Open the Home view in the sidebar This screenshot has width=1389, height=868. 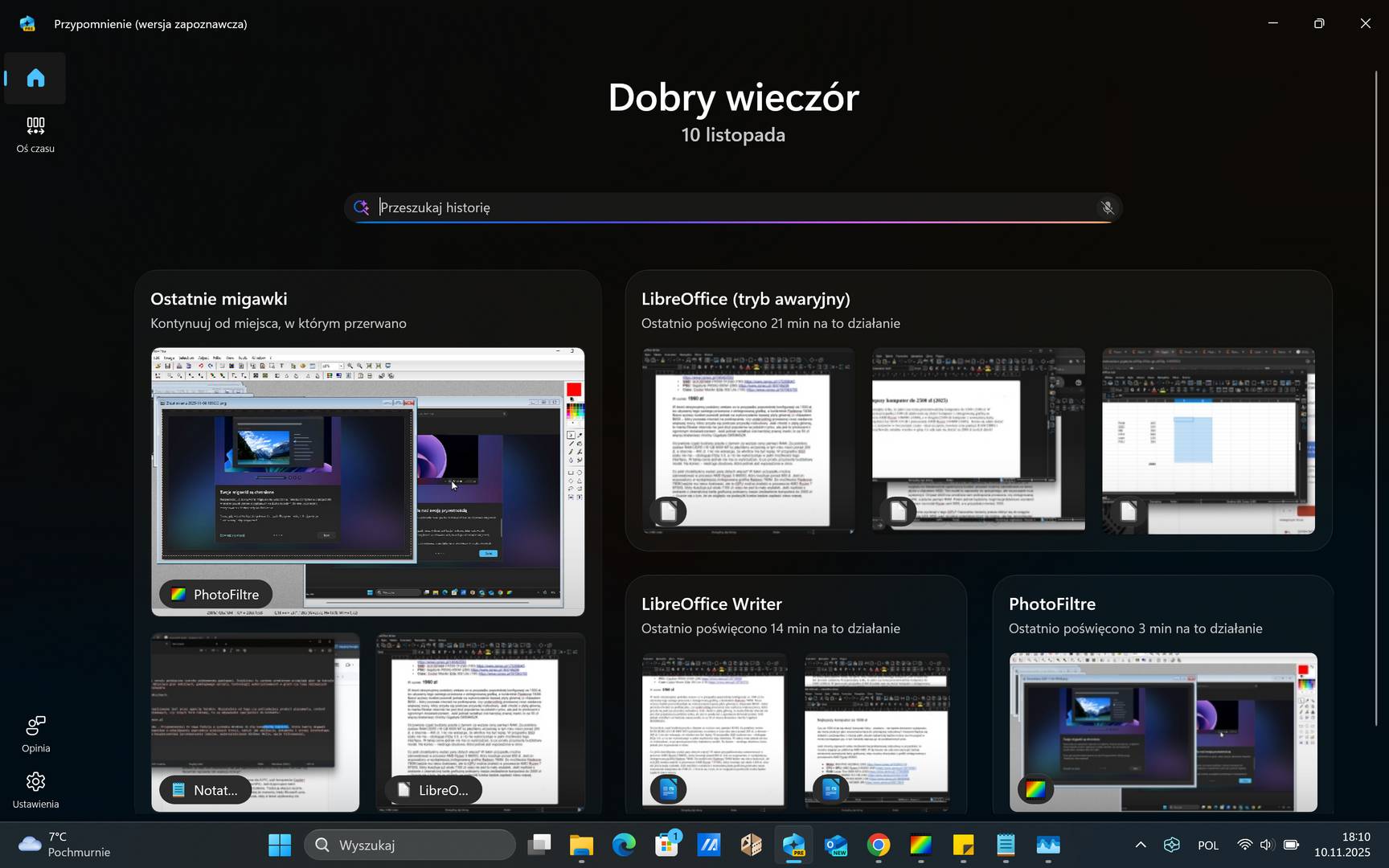click(35, 77)
